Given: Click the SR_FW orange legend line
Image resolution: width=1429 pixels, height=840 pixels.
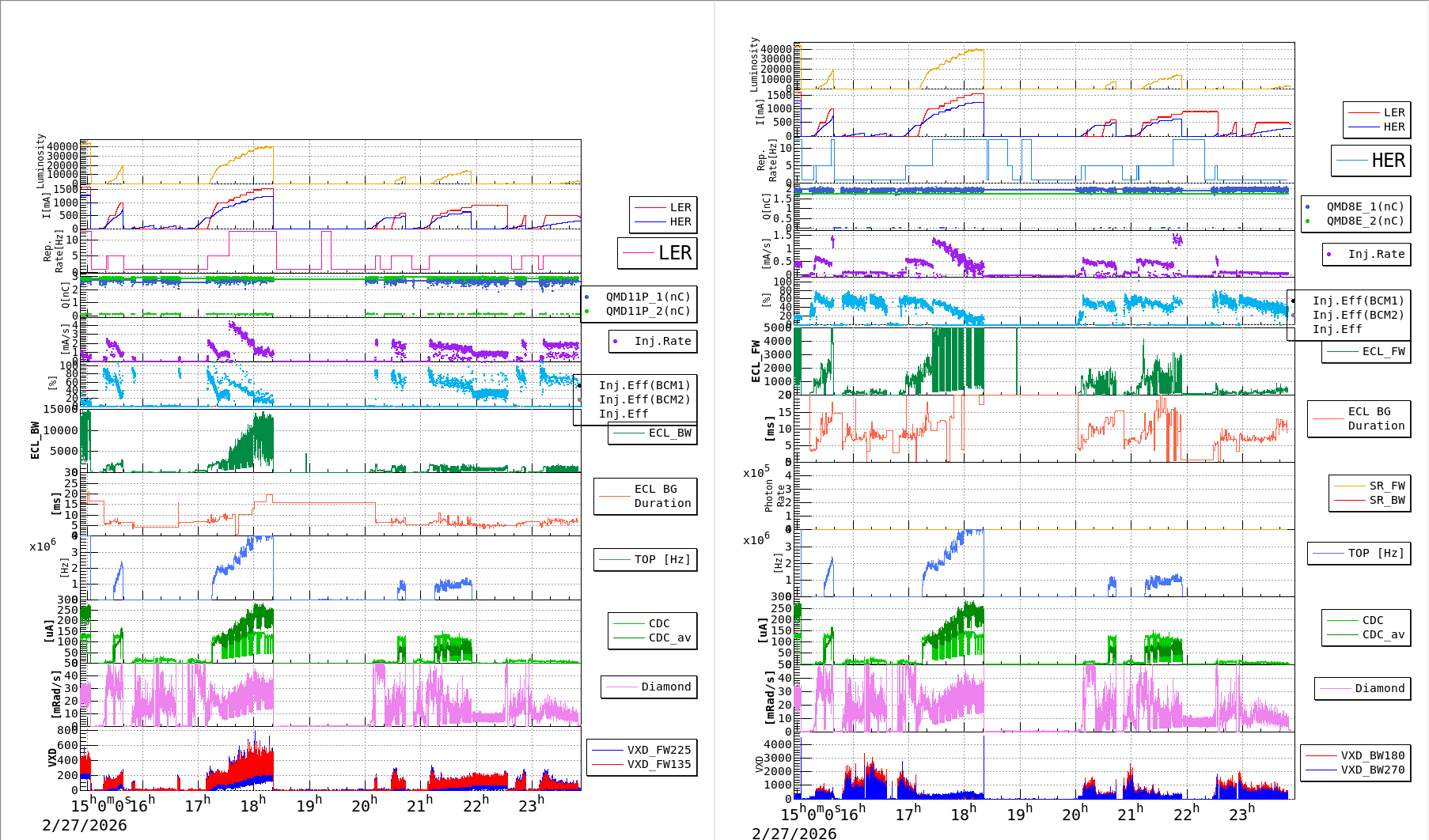Looking at the screenshot, I should click(x=1349, y=486).
